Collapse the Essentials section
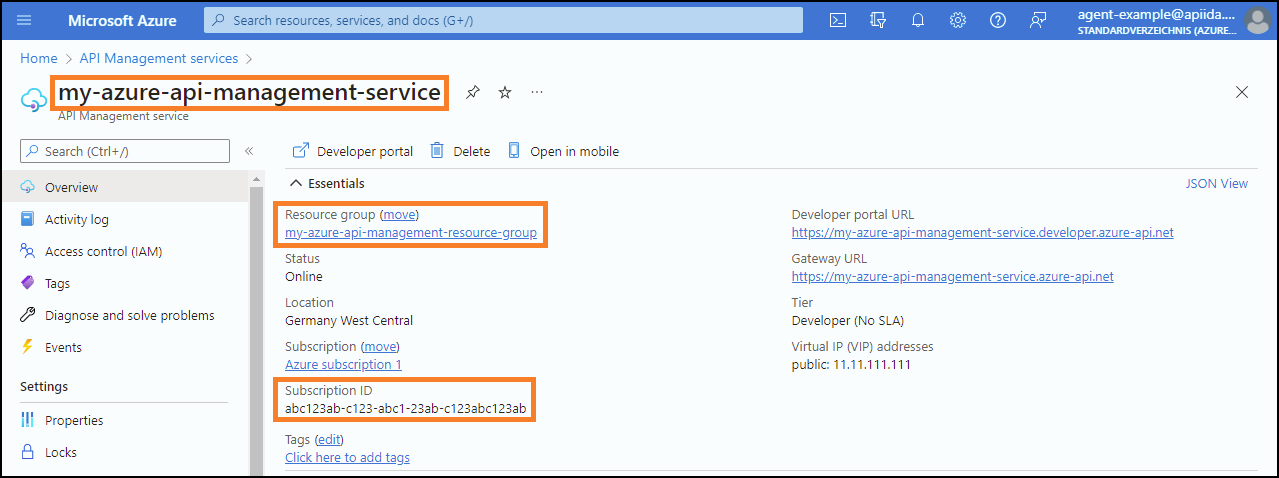1279x478 pixels. click(326, 184)
